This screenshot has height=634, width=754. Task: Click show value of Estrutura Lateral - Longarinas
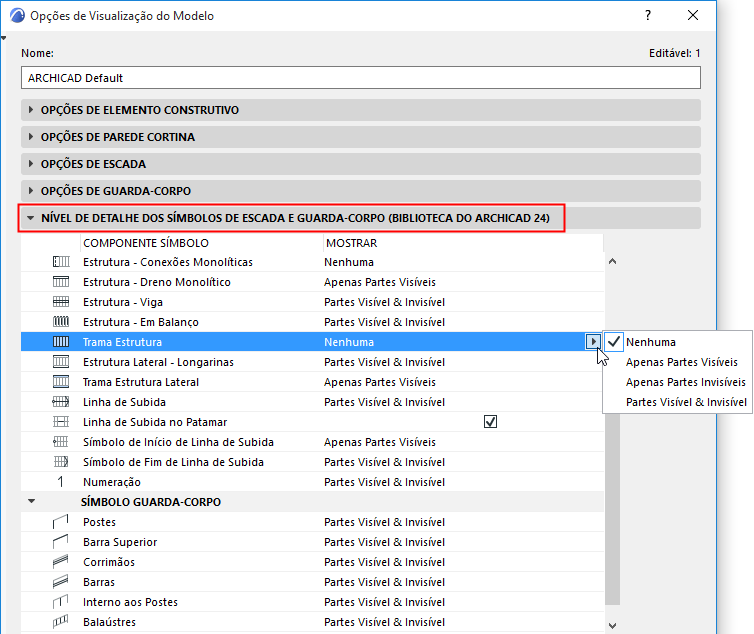[384, 362]
